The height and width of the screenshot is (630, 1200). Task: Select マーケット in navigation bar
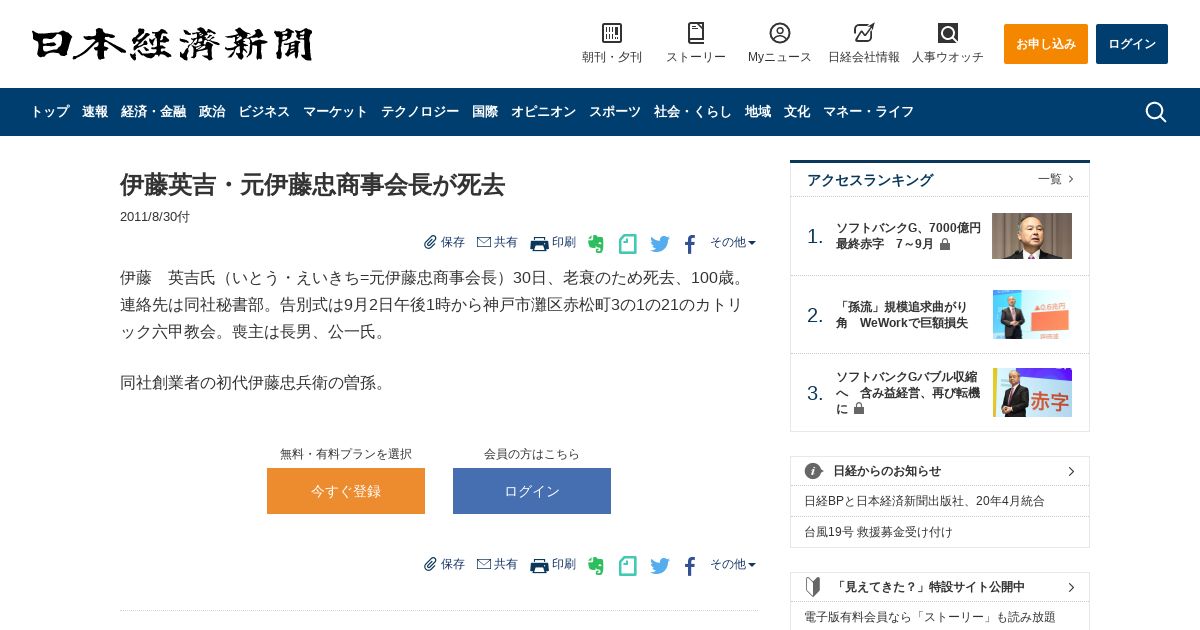pyautogui.click(x=335, y=112)
